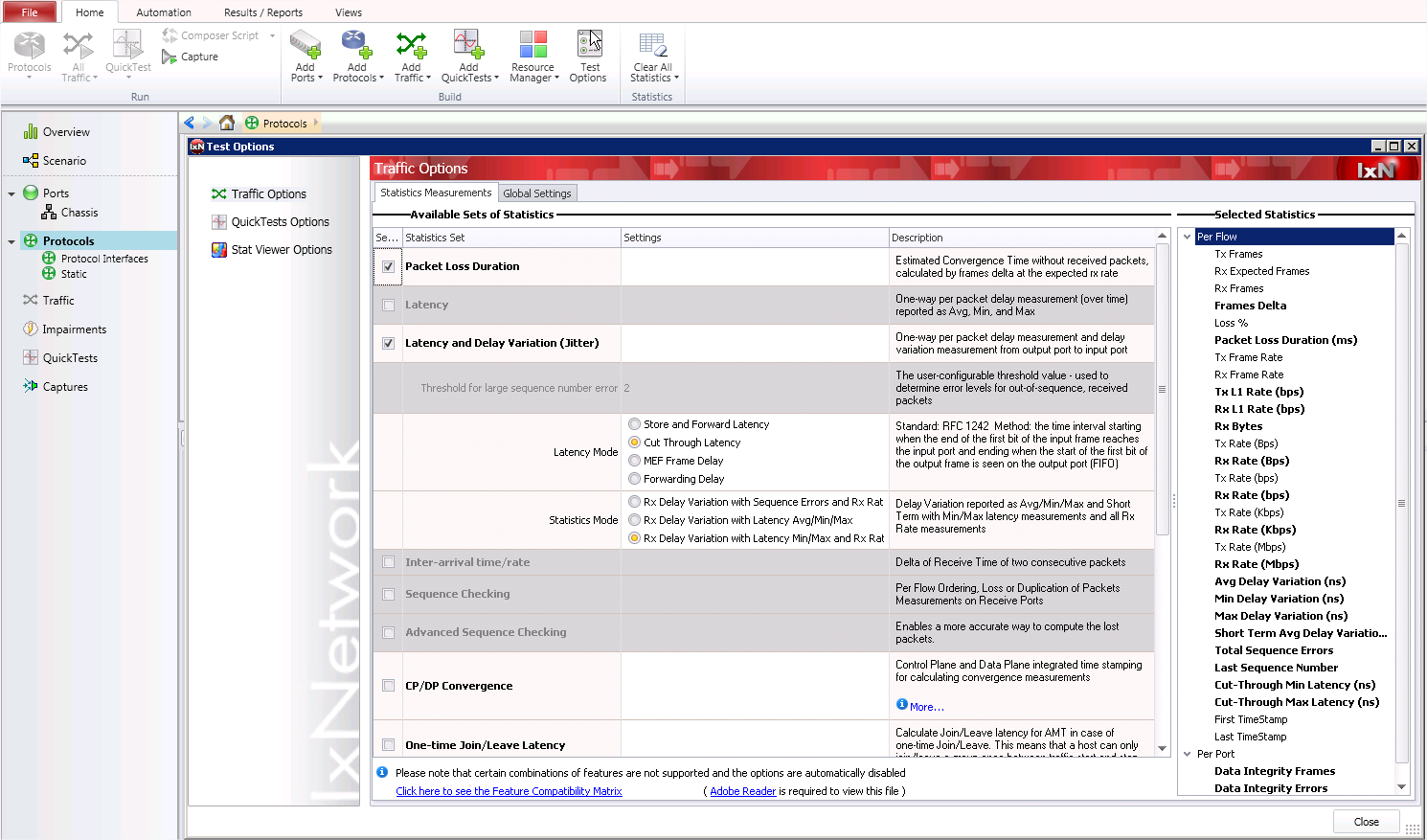Uncheck Latency and Delay Variation (Jitter)
Screen dimensions: 1427x840
388,344
